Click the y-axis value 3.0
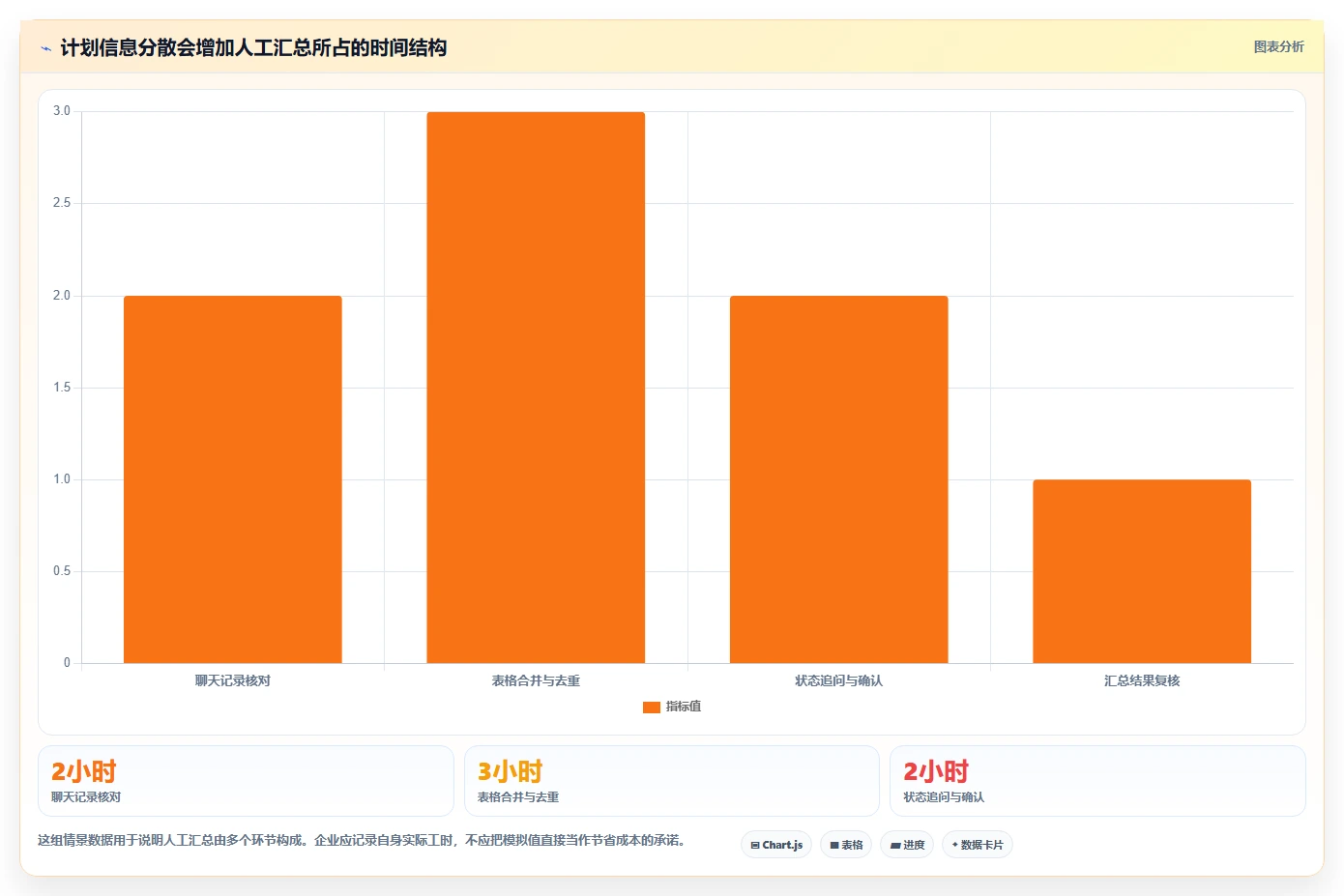This screenshot has width=1344, height=896. pos(62,111)
